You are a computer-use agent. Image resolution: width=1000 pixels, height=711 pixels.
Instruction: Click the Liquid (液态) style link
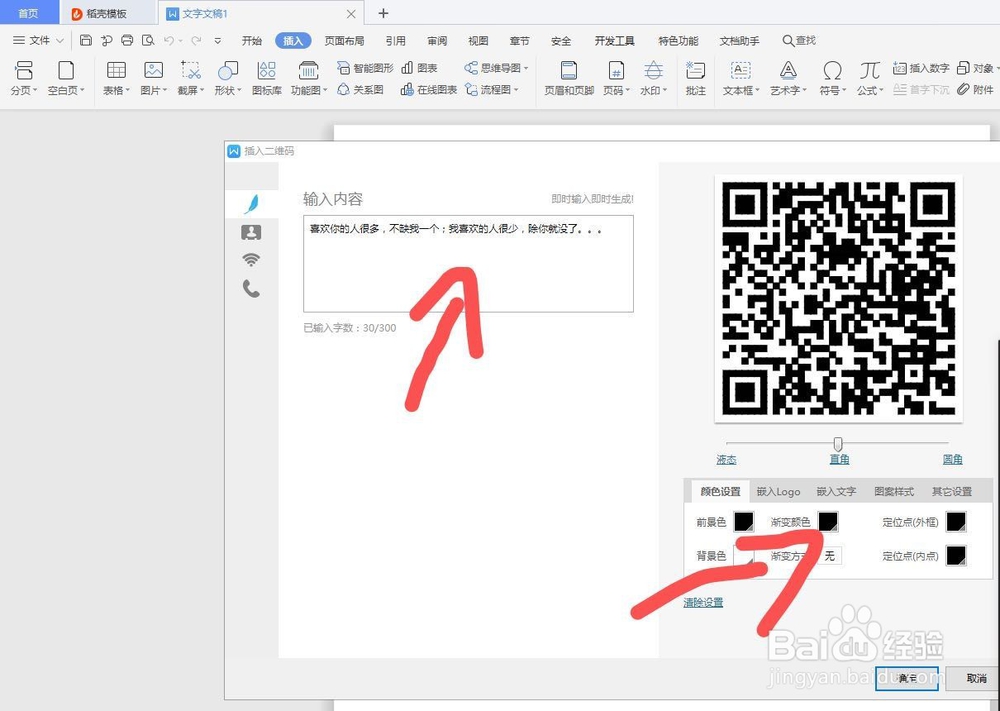(726, 459)
